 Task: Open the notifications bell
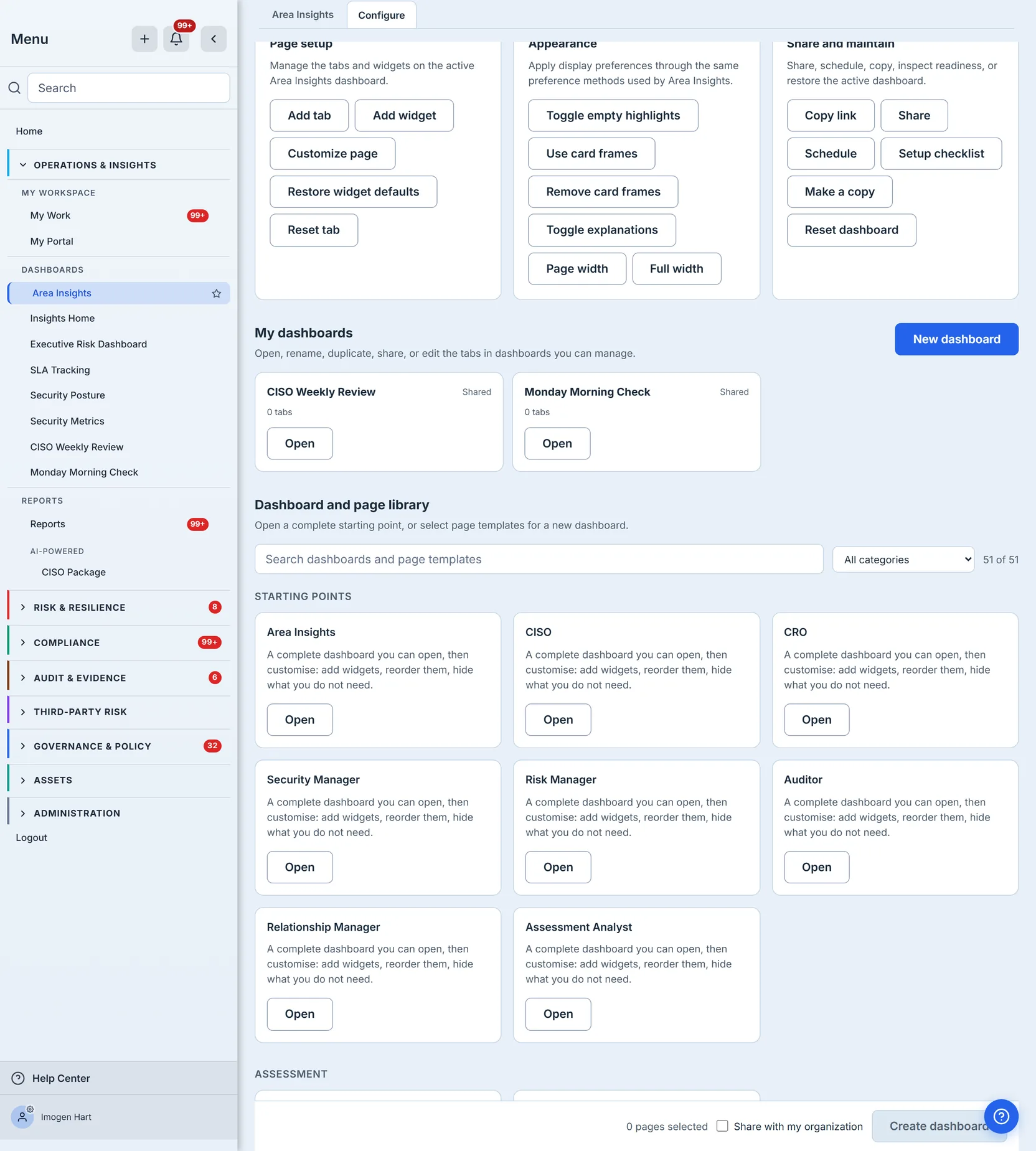(176, 39)
